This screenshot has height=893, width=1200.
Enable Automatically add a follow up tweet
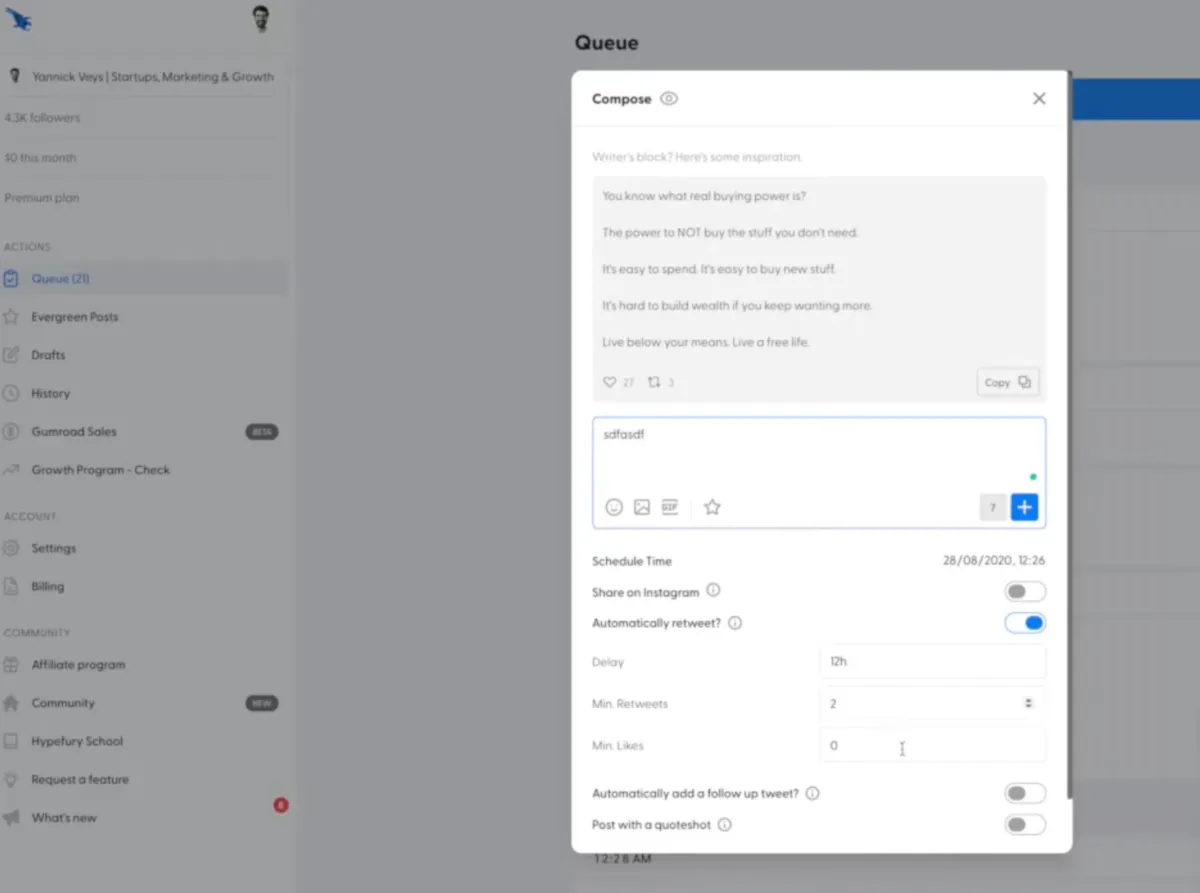[x=1024, y=793]
